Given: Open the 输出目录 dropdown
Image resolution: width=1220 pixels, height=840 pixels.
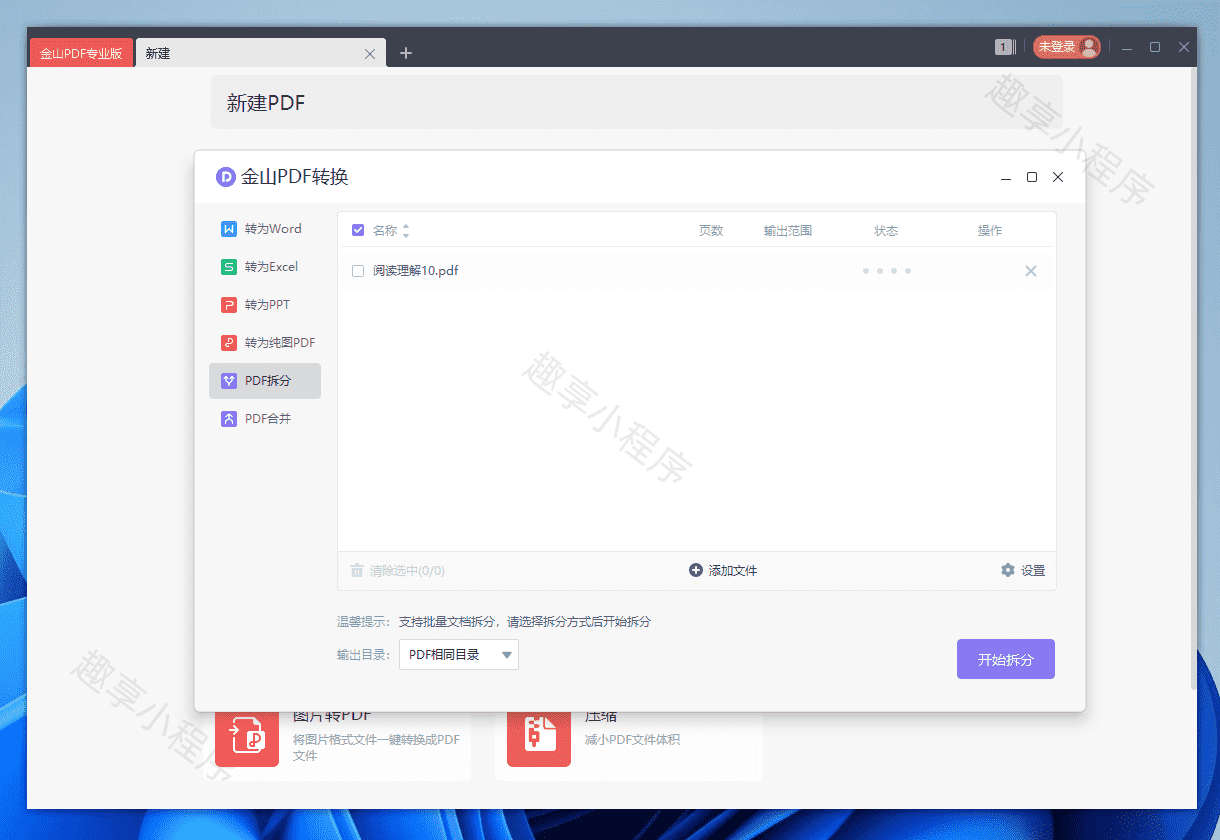Looking at the screenshot, I should 459,655.
